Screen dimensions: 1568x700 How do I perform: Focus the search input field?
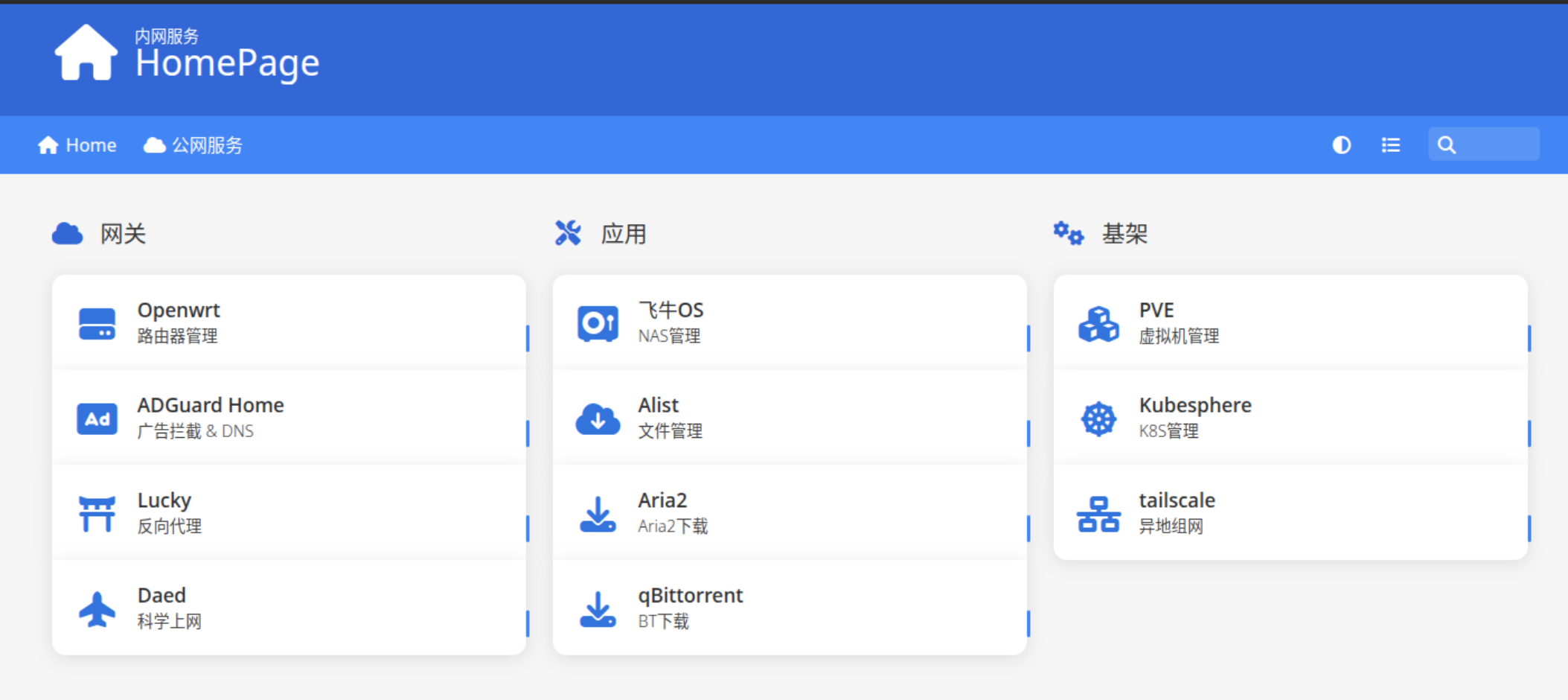1483,144
